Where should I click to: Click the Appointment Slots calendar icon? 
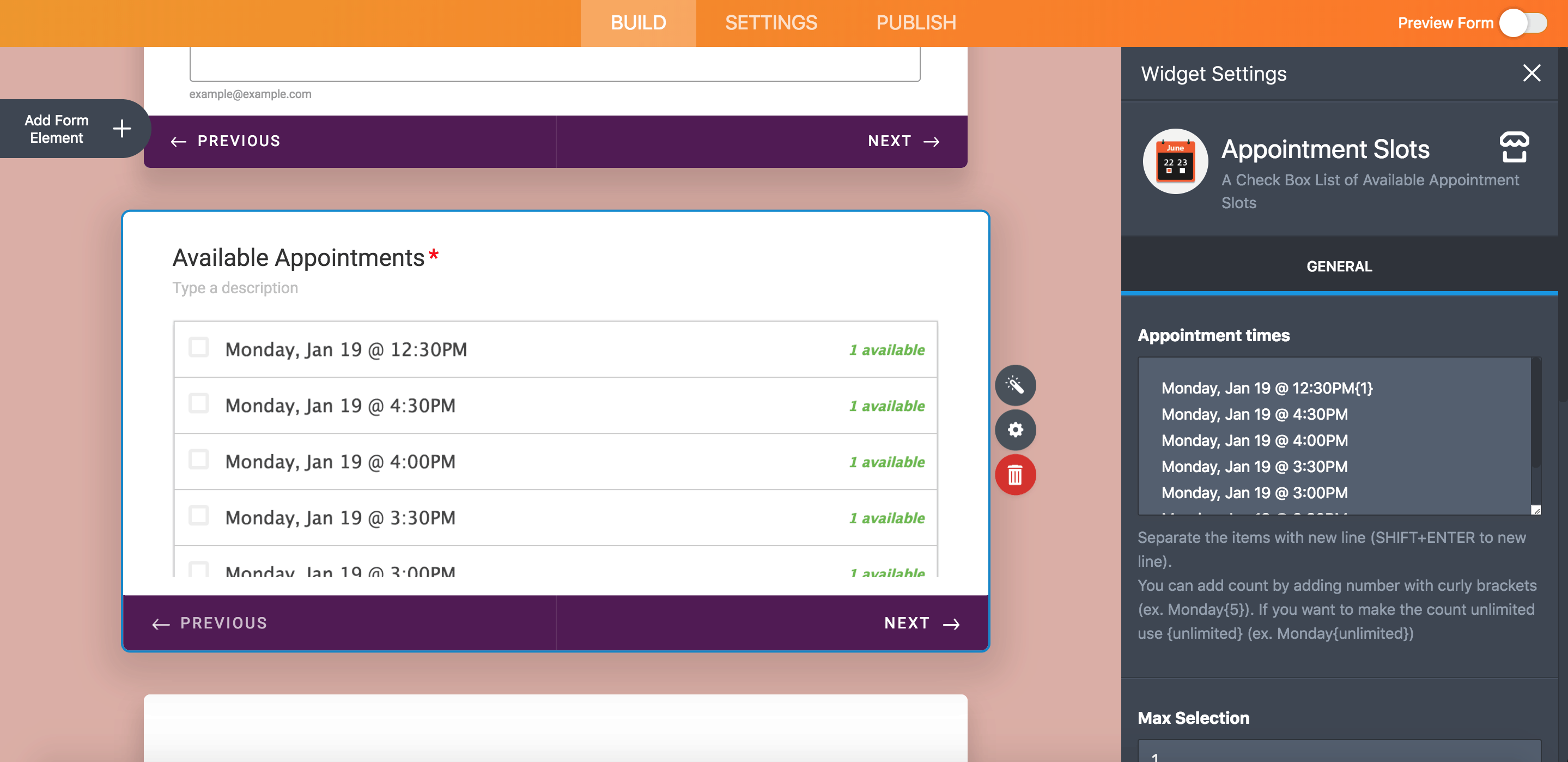coord(1175,161)
